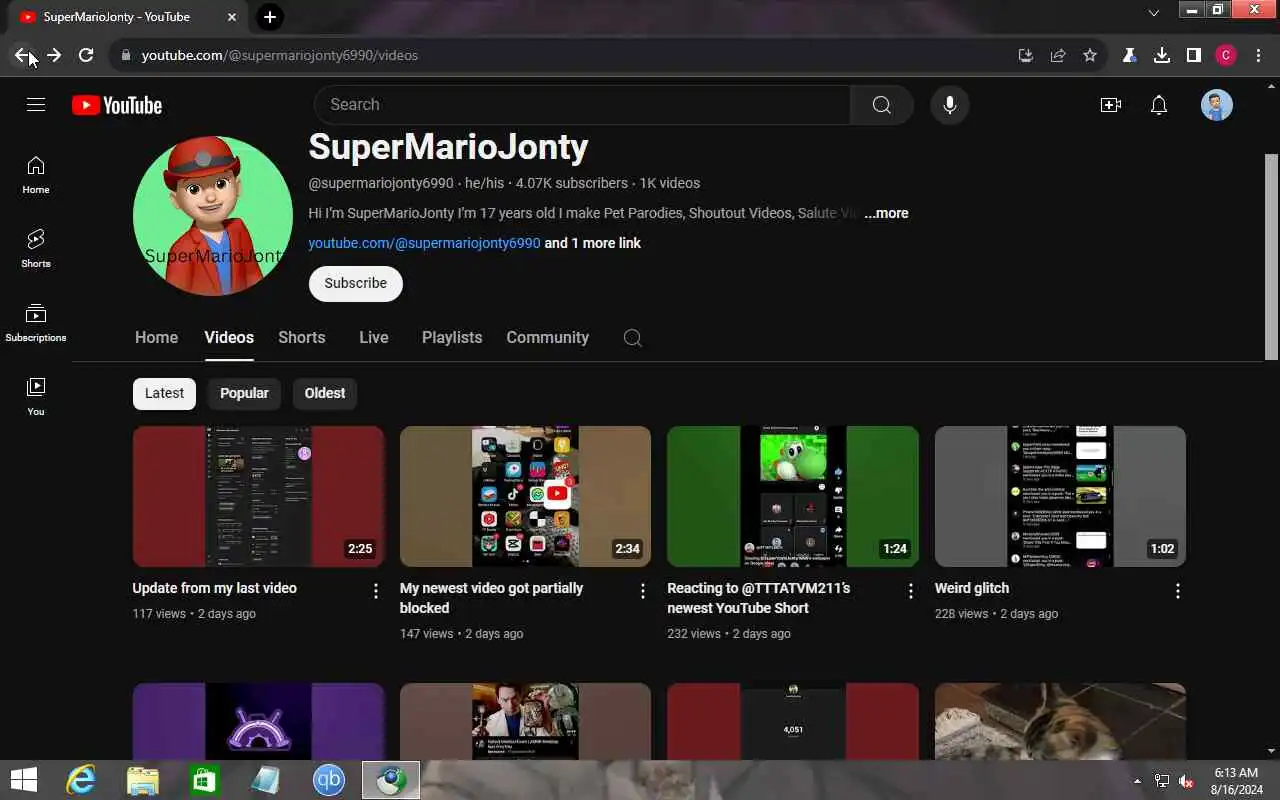Open the account avatar menu
The height and width of the screenshot is (800, 1280).
click(1216, 105)
